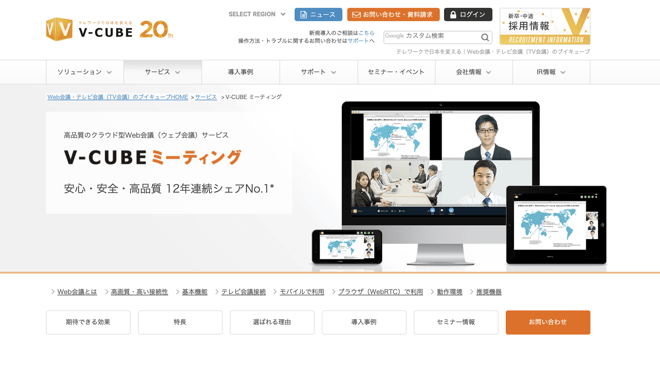The height and width of the screenshot is (369, 660).
Task: Open the セミナー・イベント navigation item
Action: coord(396,72)
